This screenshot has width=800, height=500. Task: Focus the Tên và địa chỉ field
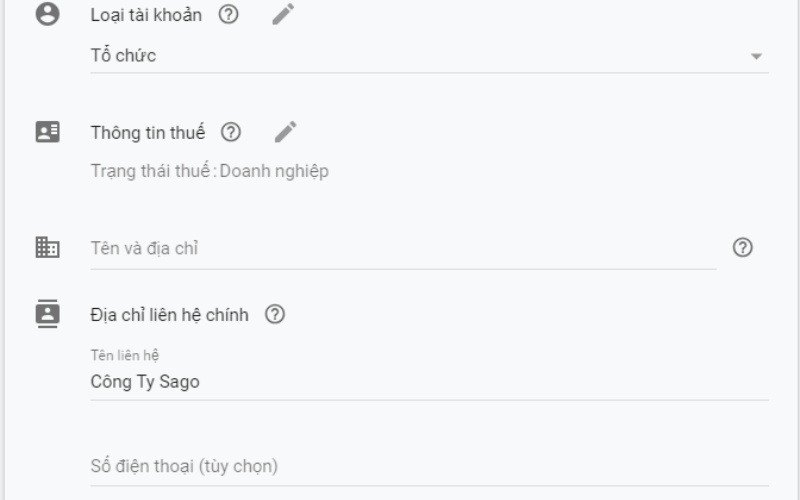point(400,248)
